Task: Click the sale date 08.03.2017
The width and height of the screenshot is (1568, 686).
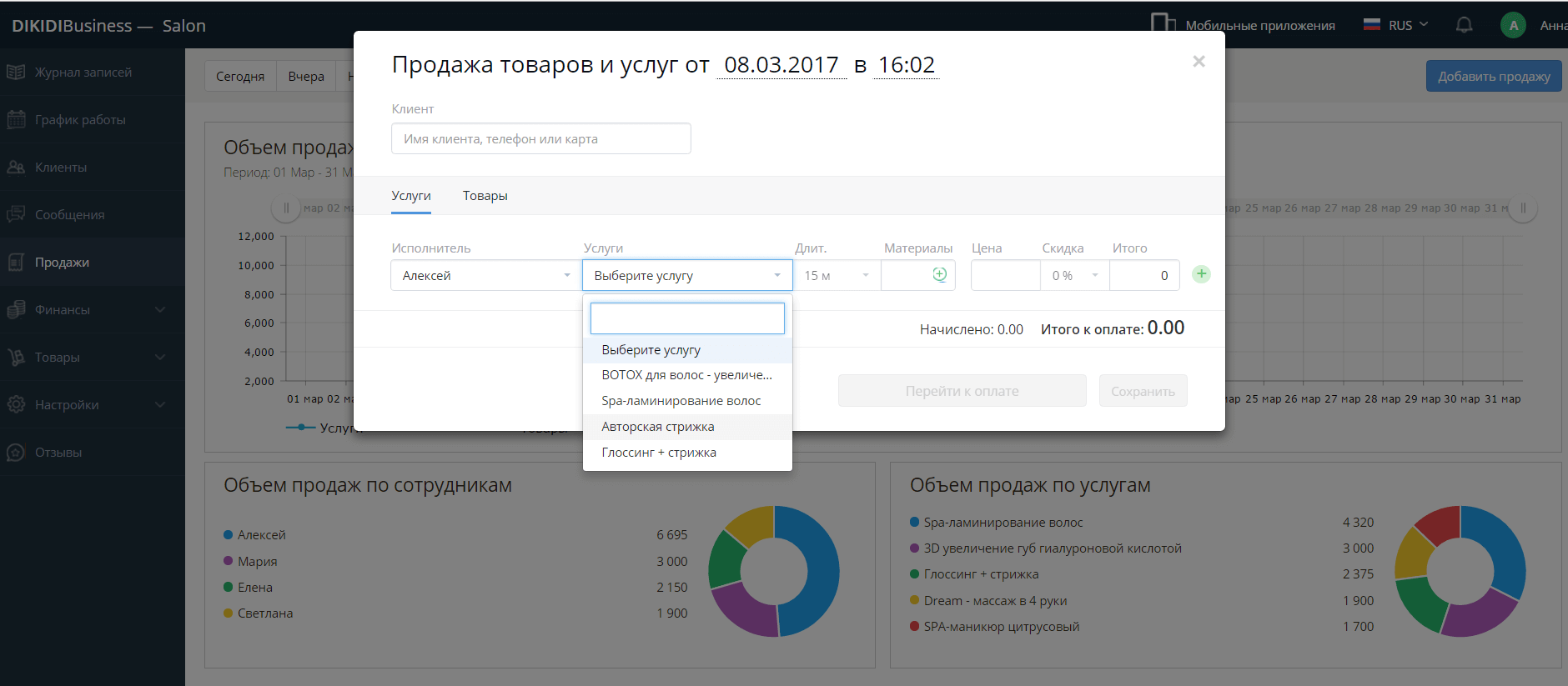Action: (x=781, y=65)
